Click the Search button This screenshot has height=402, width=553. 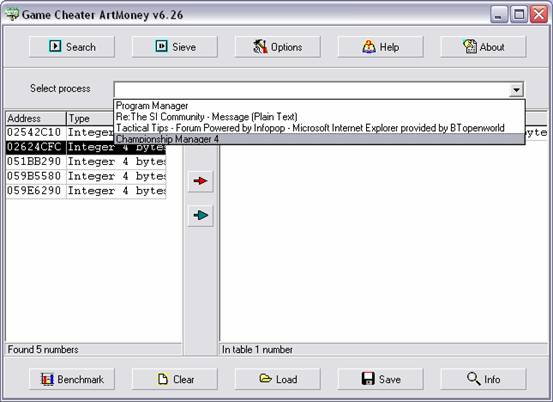72,47
